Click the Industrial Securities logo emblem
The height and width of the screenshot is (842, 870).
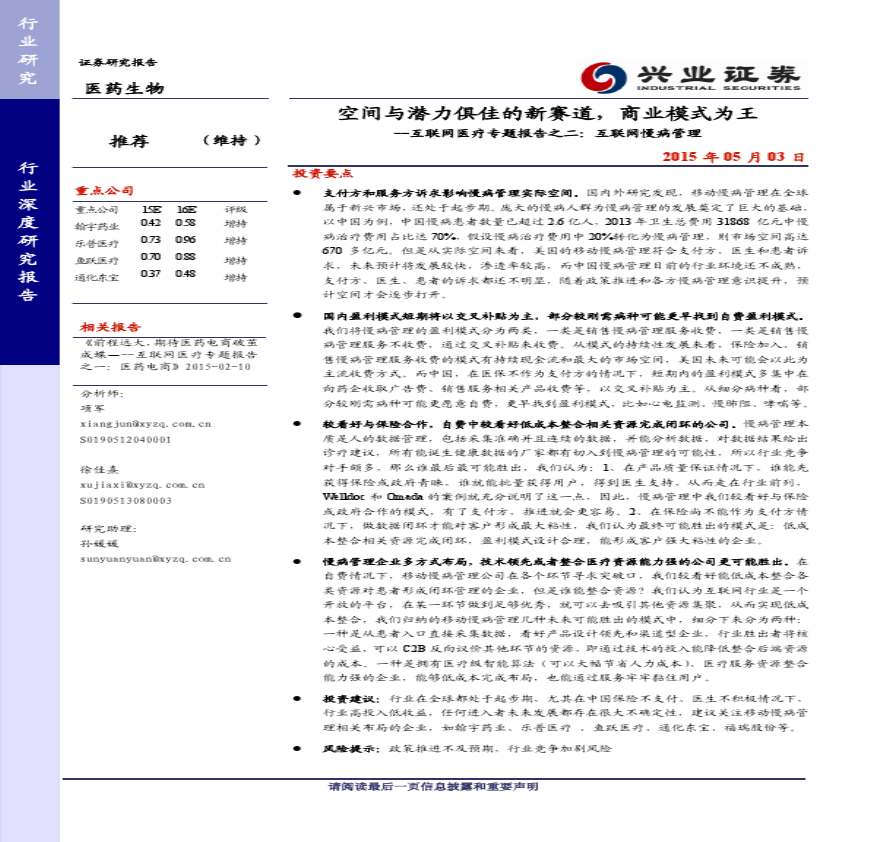(x=604, y=77)
